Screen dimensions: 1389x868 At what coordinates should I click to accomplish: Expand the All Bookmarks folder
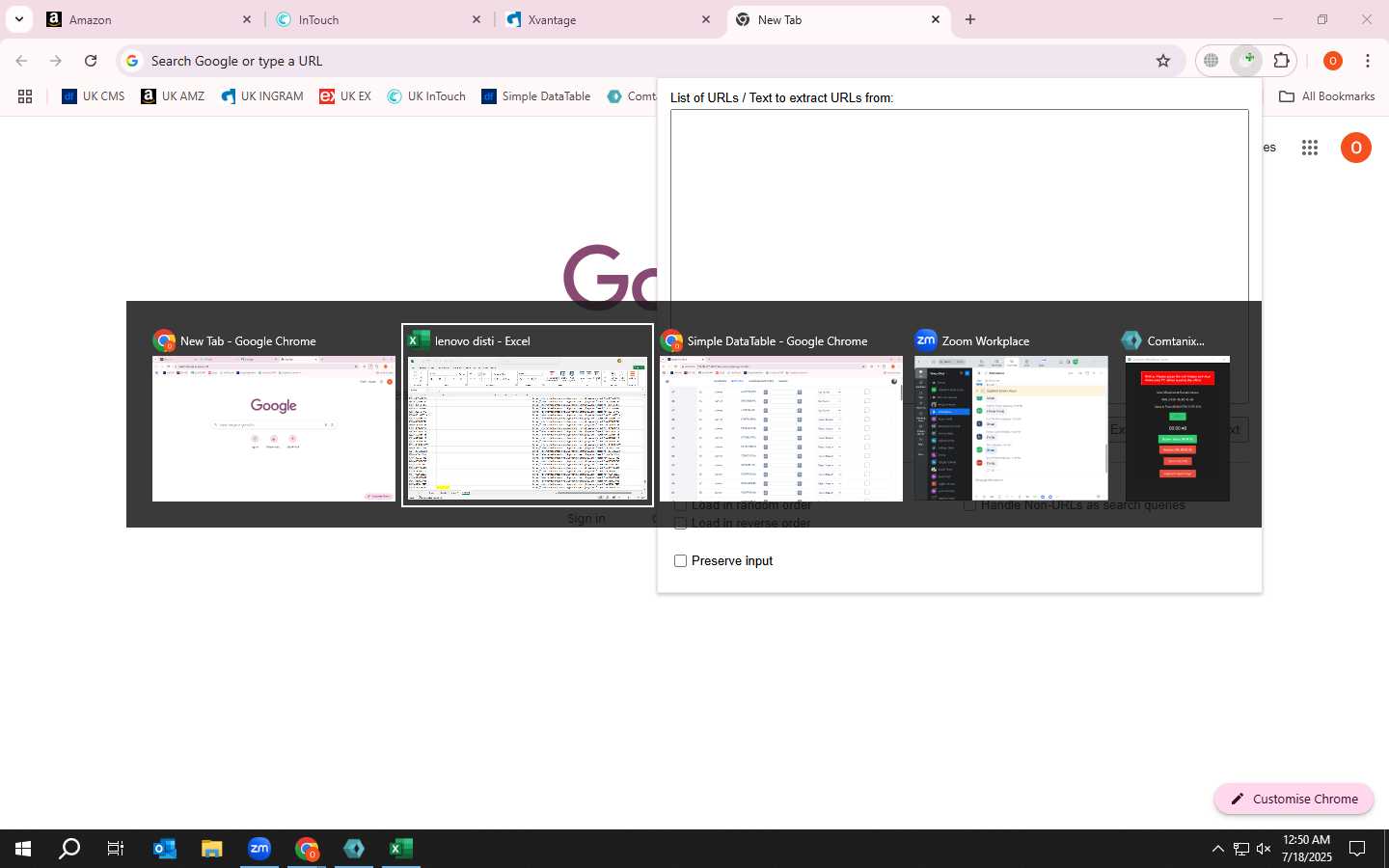point(1326,96)
